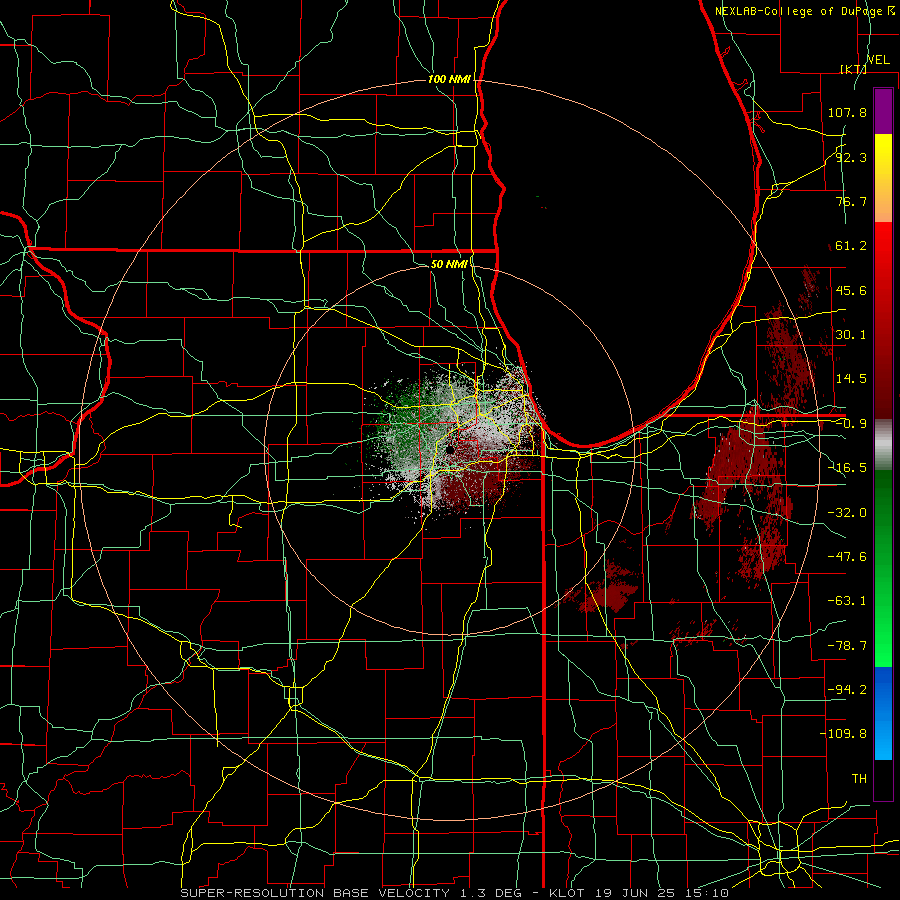Image resolution: width=900 pixels, height=900 pixels.
Task: Select the -32.0 velocity scale value
Action: (847, 513)
